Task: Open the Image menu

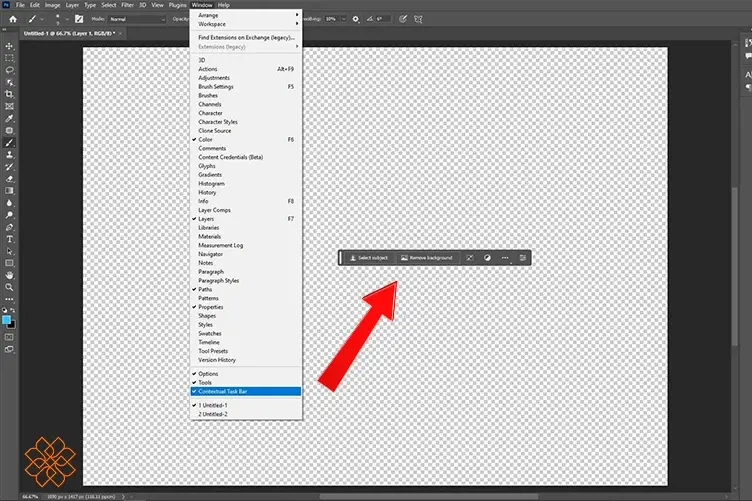Action: [x=52, y=5]
